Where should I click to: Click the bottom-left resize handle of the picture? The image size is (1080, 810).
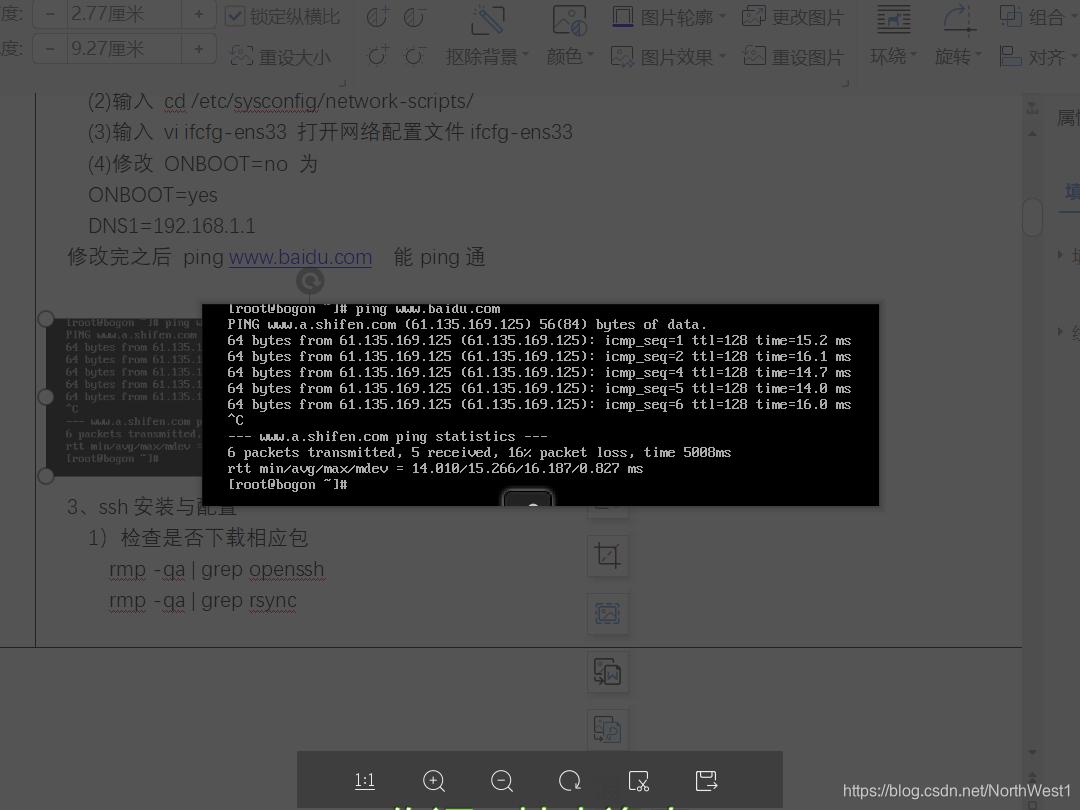[x=45, y=475]
